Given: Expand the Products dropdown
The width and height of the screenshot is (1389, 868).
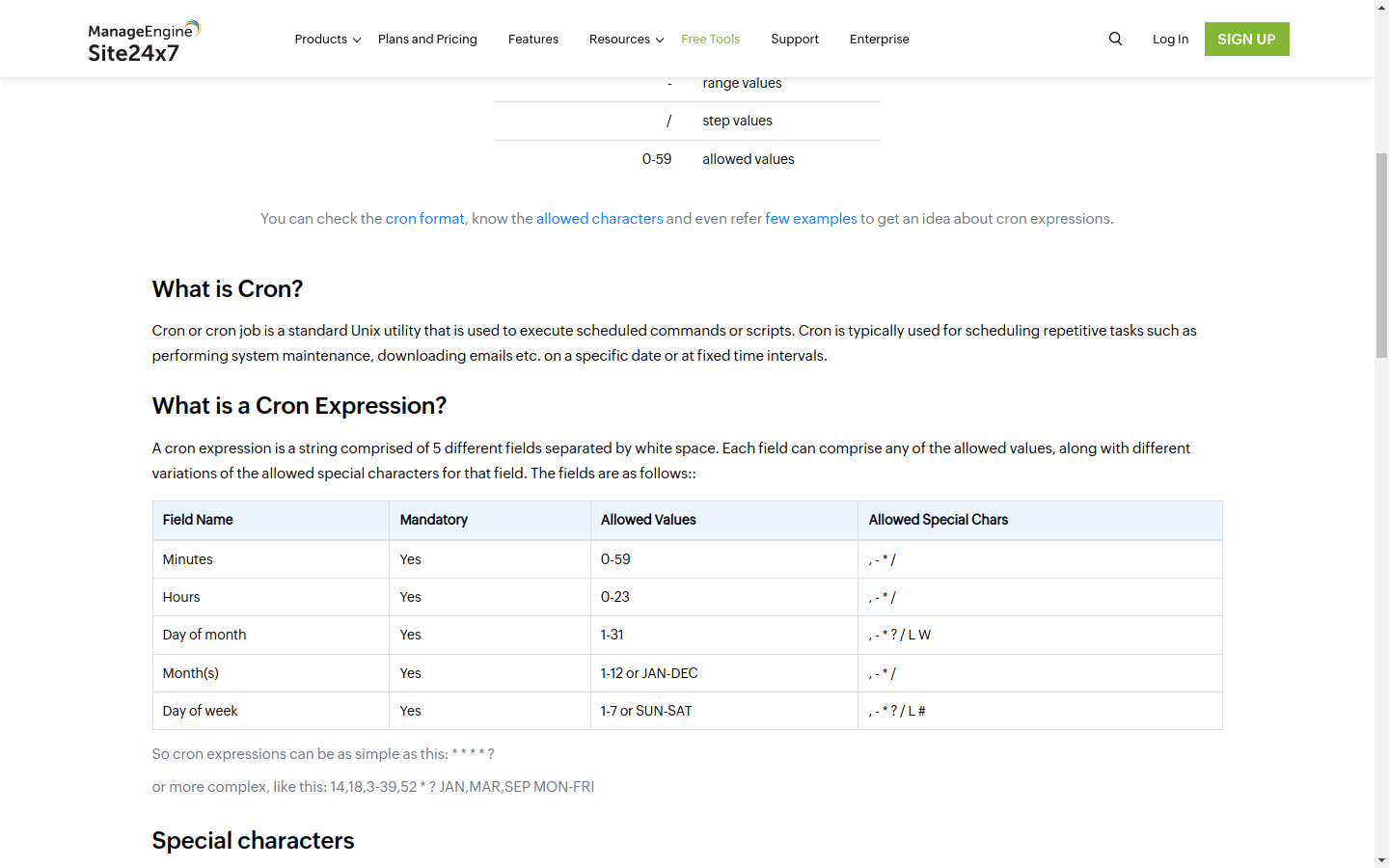Looking at the screenshot, I should coord(321,39).
